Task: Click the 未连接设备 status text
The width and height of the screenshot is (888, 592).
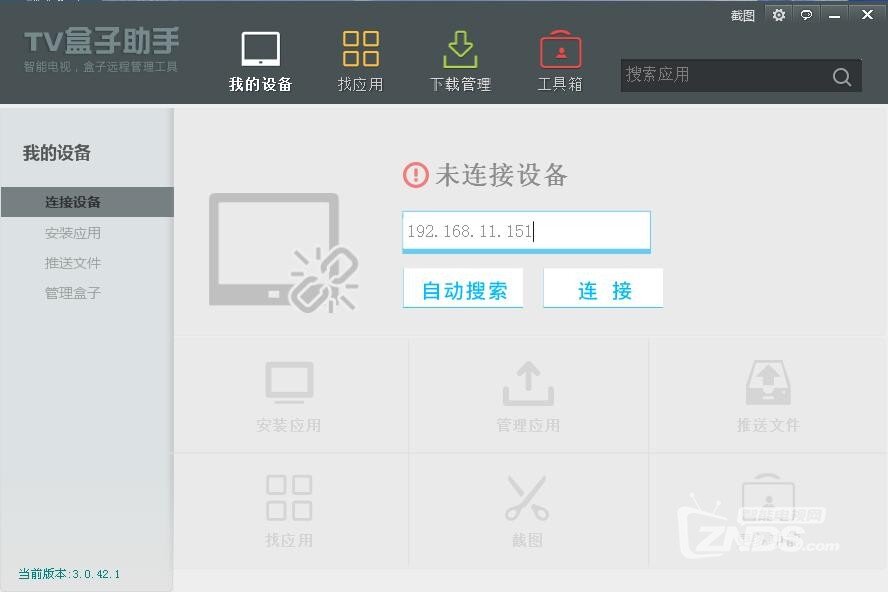Action: 501,174
